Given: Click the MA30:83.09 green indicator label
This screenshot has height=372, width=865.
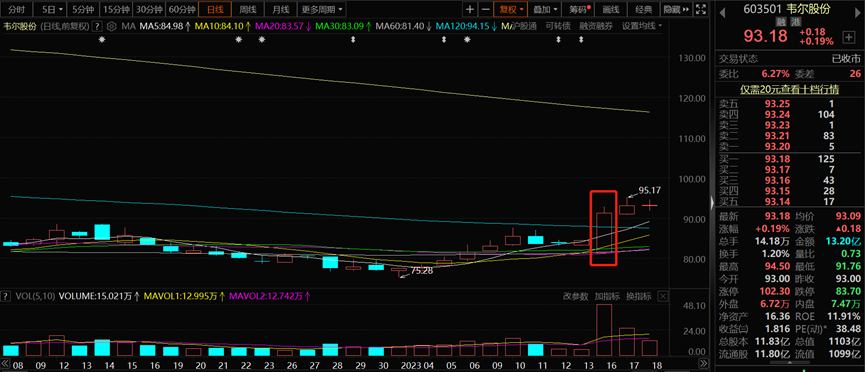Looking at the screenshot, I should [343, 26].
